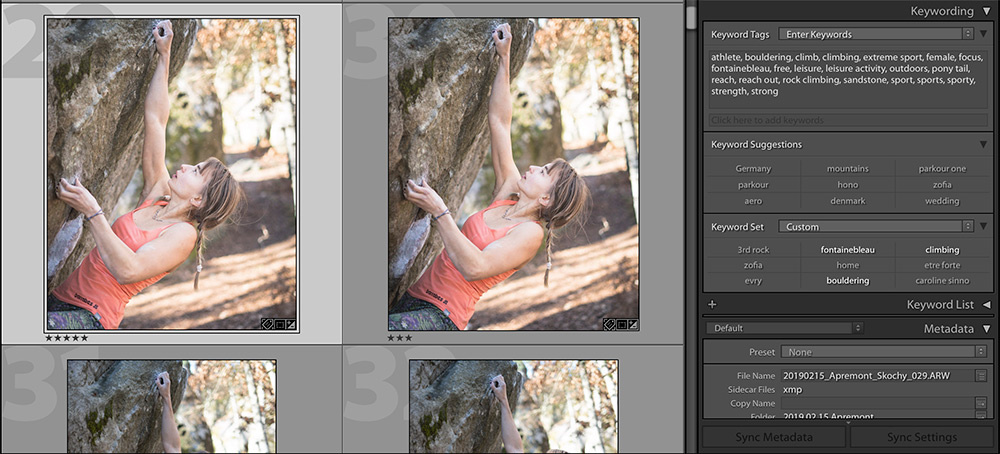1000x454 pixels.
Task: Click the File Name batch rename icon
Action: 982,376
